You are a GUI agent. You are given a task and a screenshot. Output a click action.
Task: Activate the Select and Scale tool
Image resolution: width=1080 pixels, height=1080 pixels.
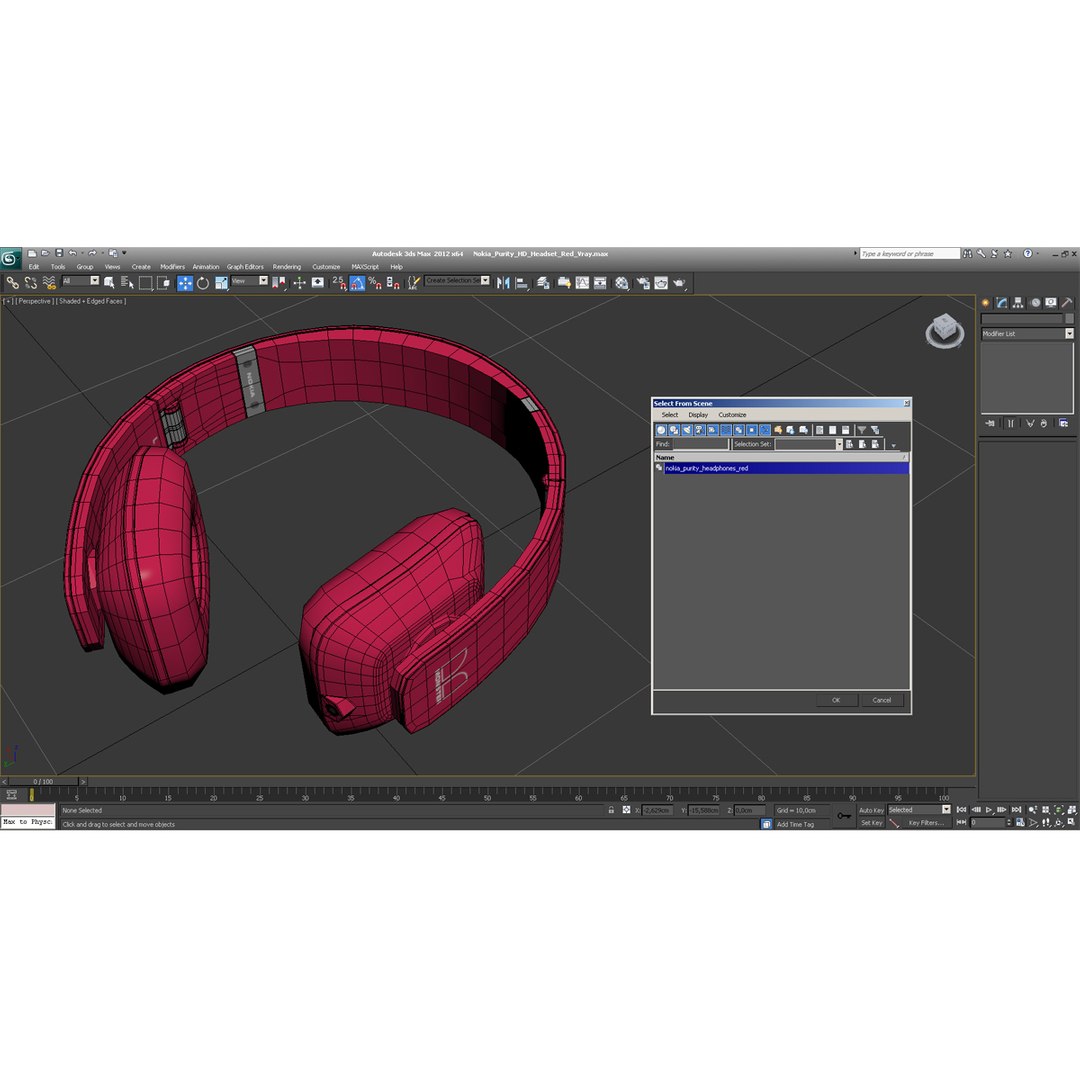(221, 282)
